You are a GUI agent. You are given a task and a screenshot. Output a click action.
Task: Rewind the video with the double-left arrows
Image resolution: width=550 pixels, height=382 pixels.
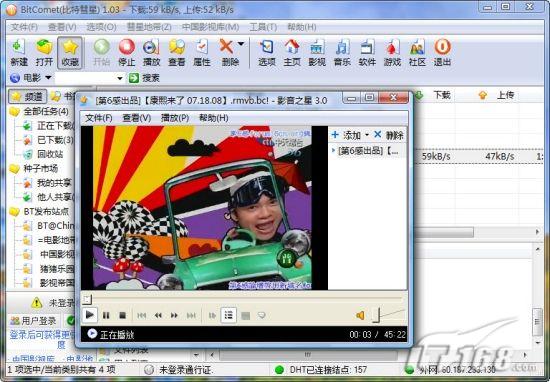[158, 316]
